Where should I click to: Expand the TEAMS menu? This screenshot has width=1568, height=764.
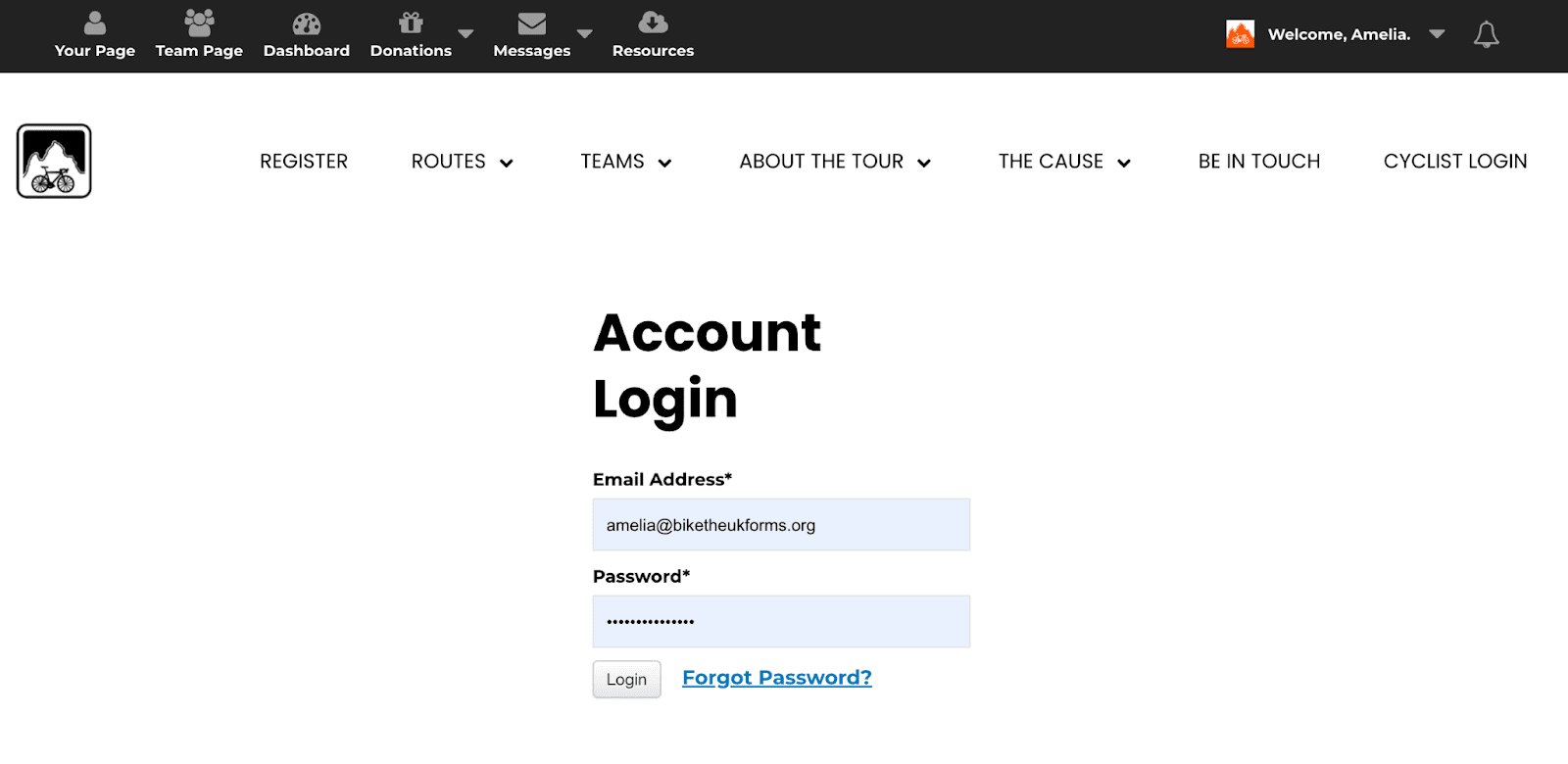[x=625, y=162]
